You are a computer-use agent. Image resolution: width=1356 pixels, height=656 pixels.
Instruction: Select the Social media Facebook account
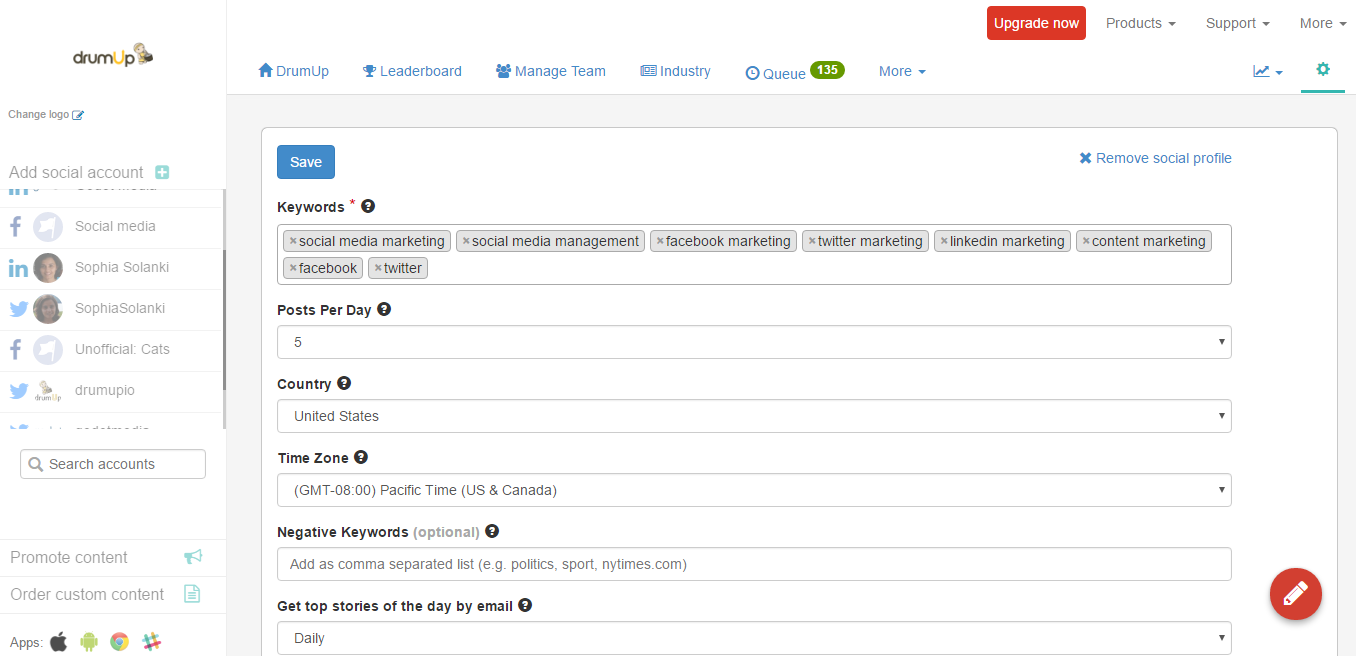pyautogui.click(x=112, y=227)
